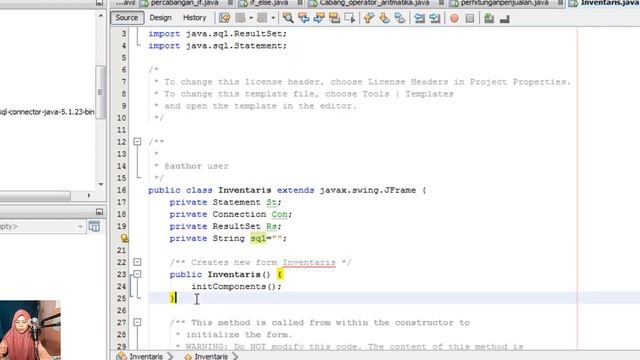Collapse Javadoc fold at line 27
Image resolution: width=640 pixels, height=360 pixels.
click(137, 322)
